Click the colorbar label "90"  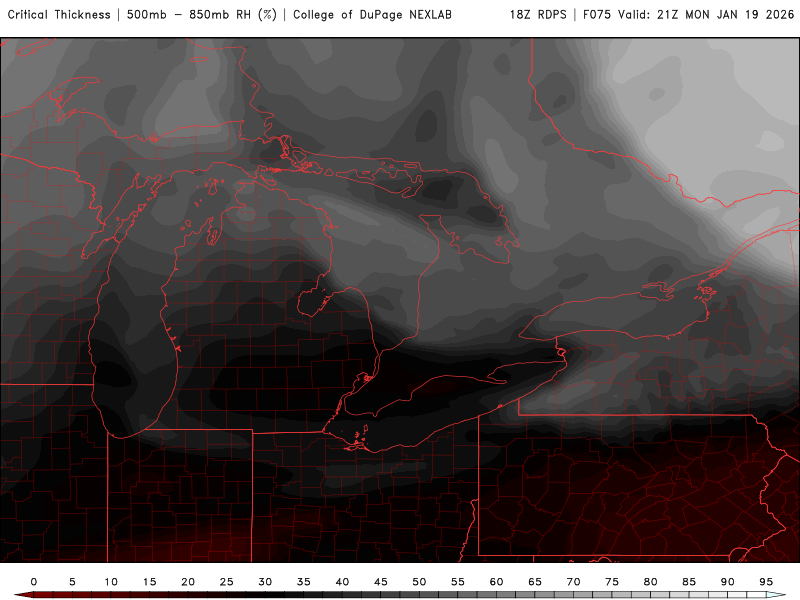[728, 582]
